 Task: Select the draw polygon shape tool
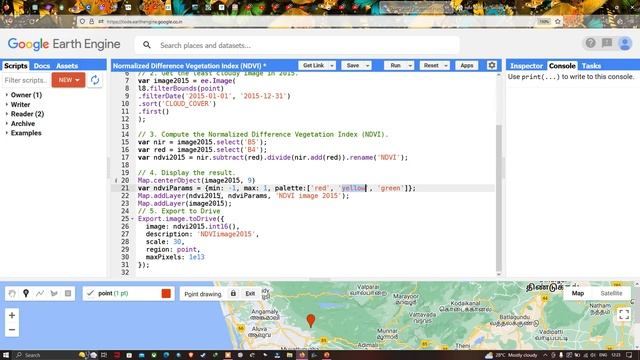[x=53, y=293]
